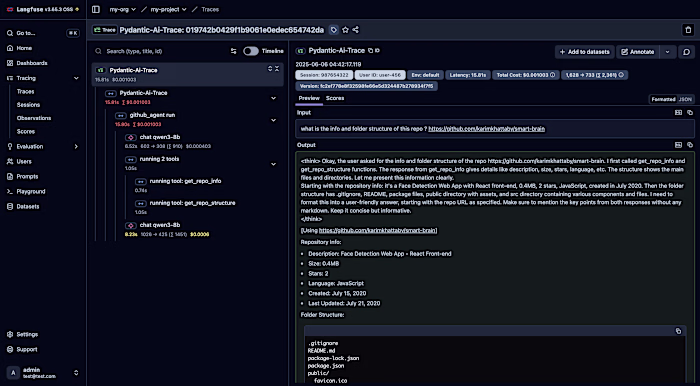Click the Datasets icon in sidebar
Viewport: 700px width, 386px height.
click(x=10, y=207)
